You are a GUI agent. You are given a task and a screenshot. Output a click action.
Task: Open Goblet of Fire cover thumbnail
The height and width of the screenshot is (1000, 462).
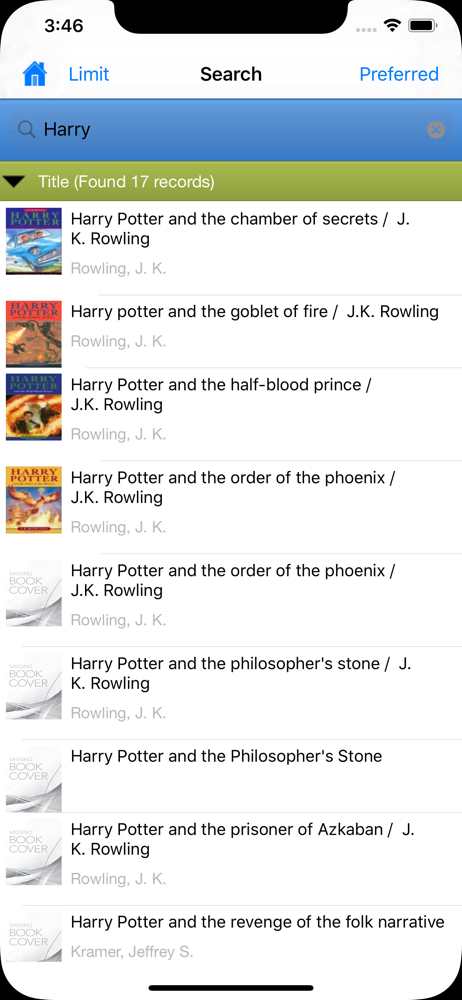coord(34,334)
